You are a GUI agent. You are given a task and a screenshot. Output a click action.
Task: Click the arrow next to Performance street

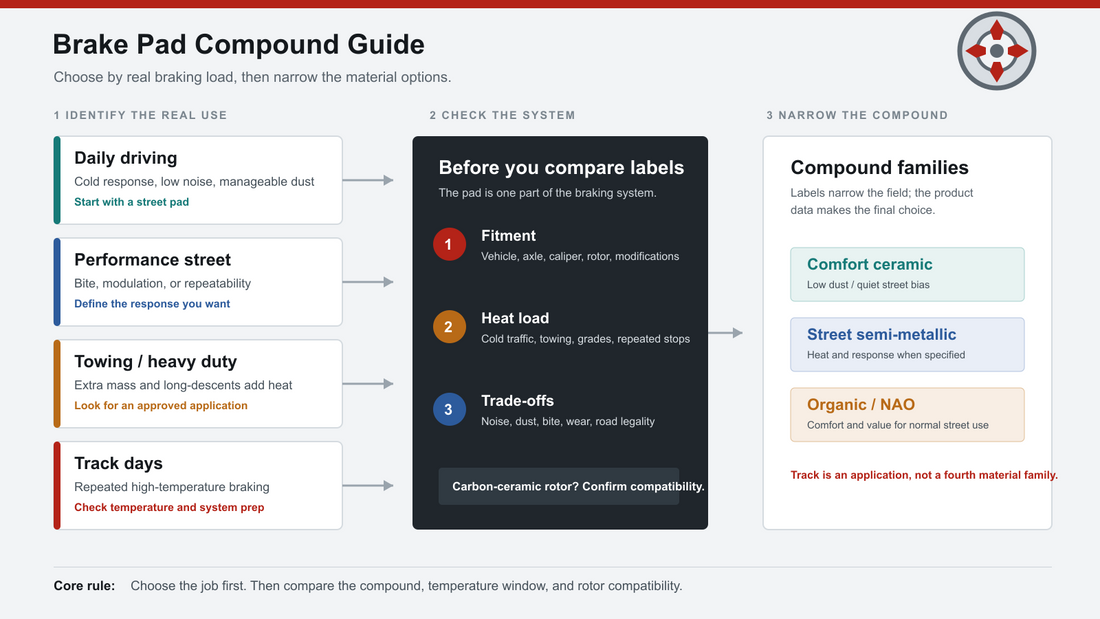click(x=368, y=282)
